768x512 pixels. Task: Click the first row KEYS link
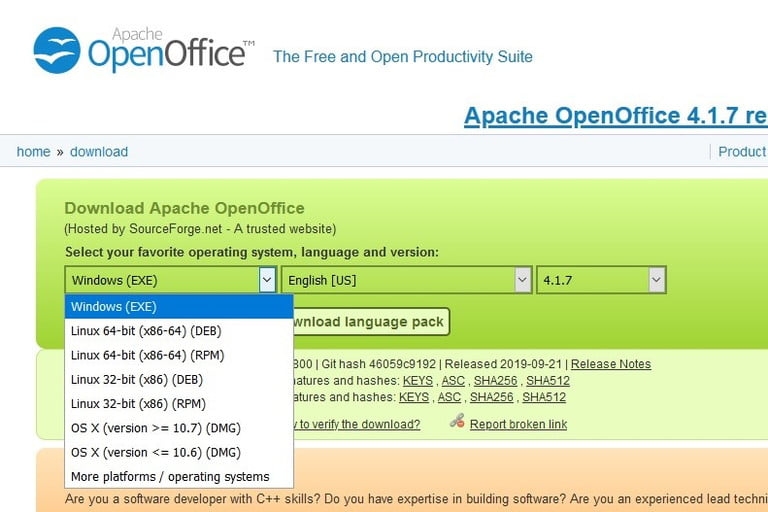tap(418, 381)
